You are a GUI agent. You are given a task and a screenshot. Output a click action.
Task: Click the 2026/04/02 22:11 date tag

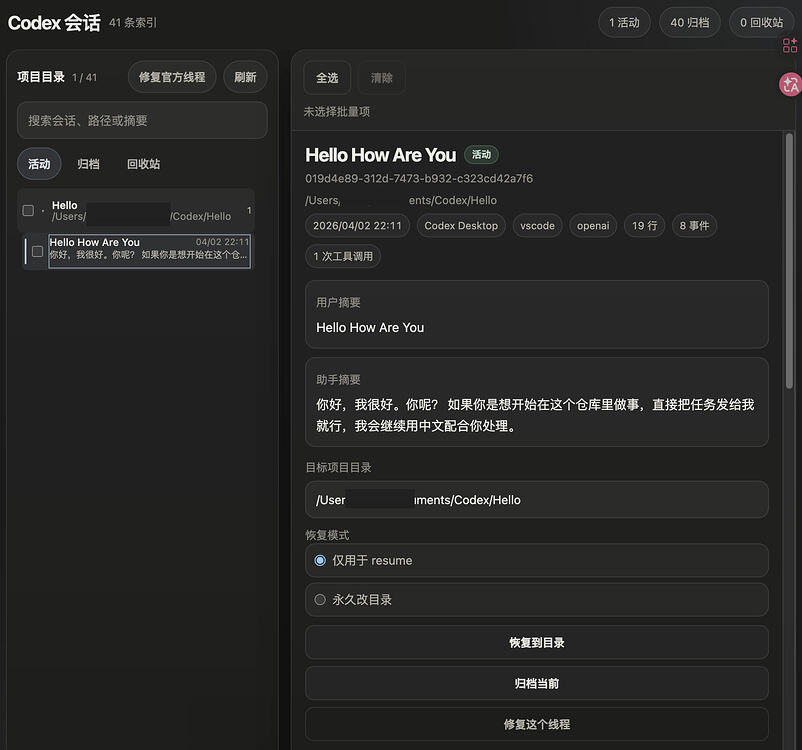357,226
